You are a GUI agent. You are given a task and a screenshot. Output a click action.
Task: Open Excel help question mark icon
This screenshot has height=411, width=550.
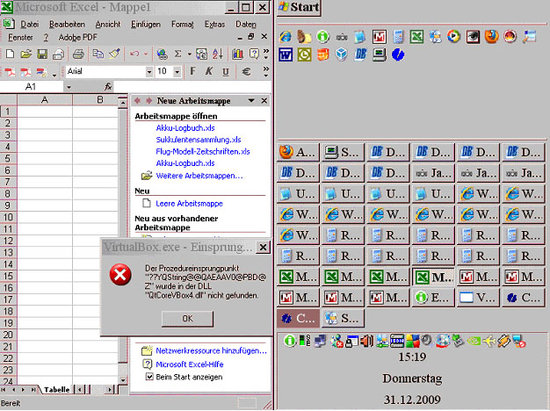pyautogui.click(x=254, y=54)
